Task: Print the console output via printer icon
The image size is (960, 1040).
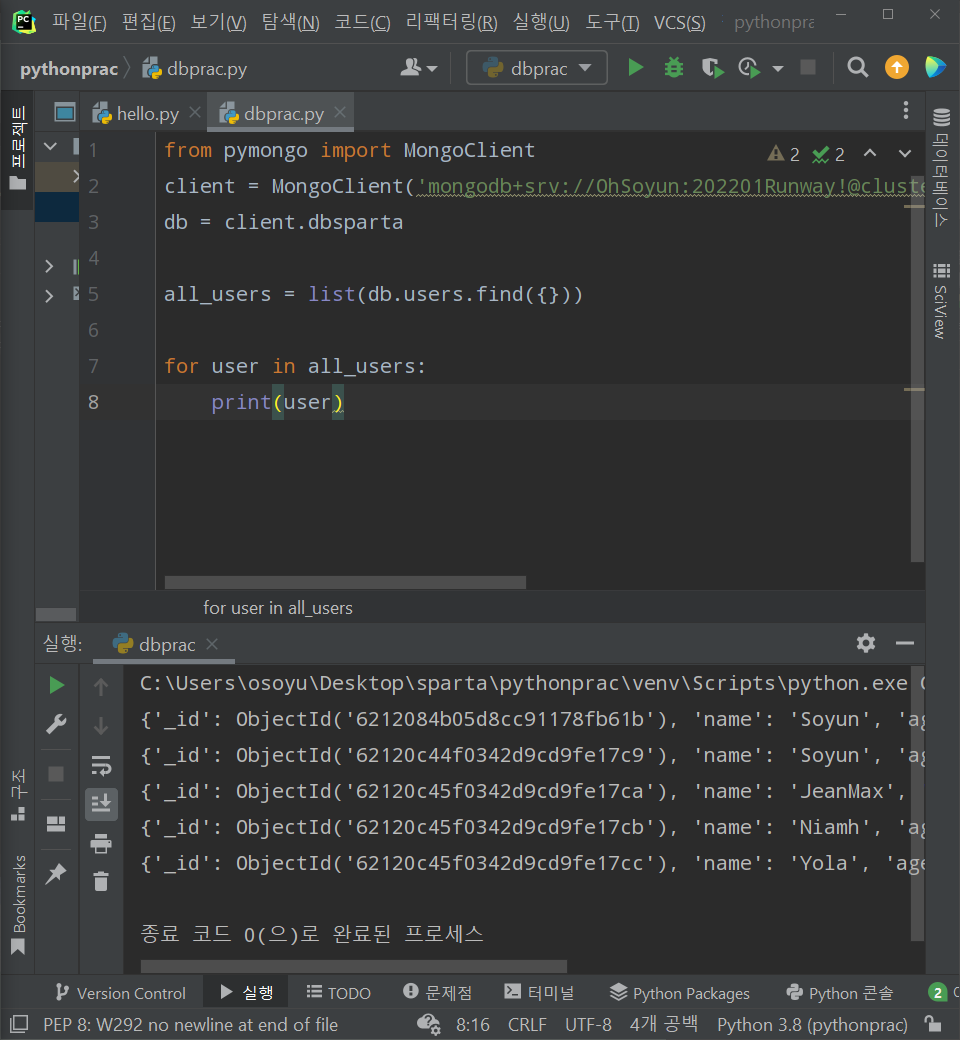Action: pos(101,843)
